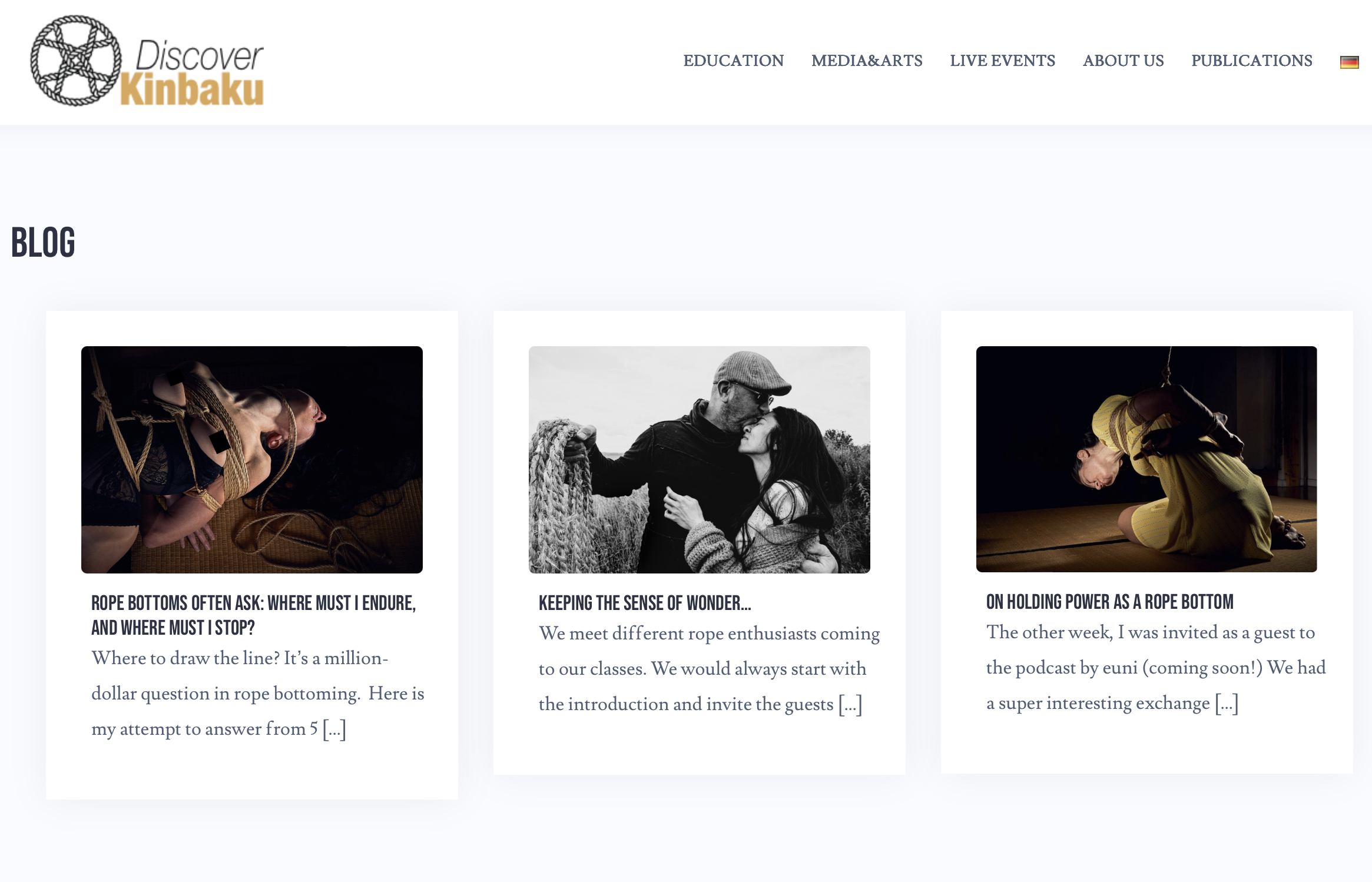Open yellow dress photo thumbnail
Viewport: 1372px width, 882px height.
coord(1146,459)
